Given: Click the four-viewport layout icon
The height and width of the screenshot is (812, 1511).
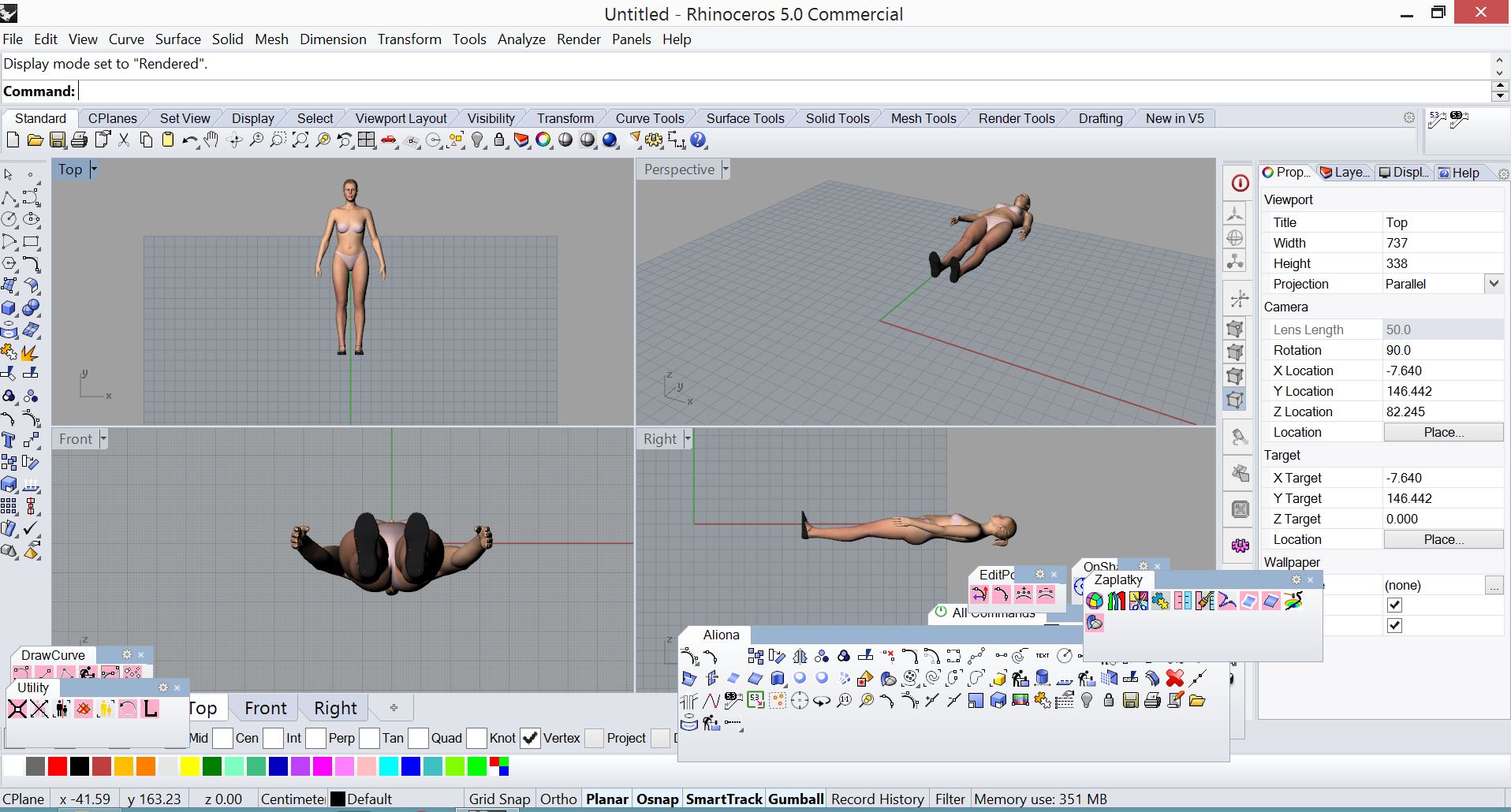Looking at the screenshot, I should tap(367, 140).
